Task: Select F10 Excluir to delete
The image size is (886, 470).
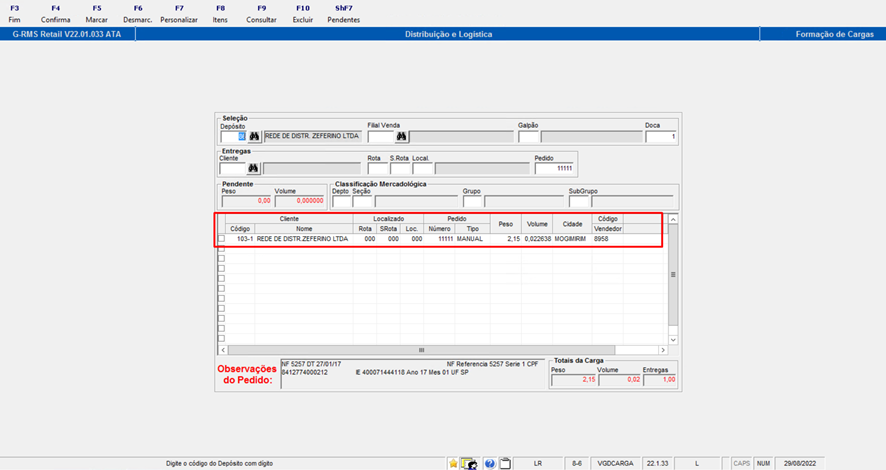Action: point(303,14)
